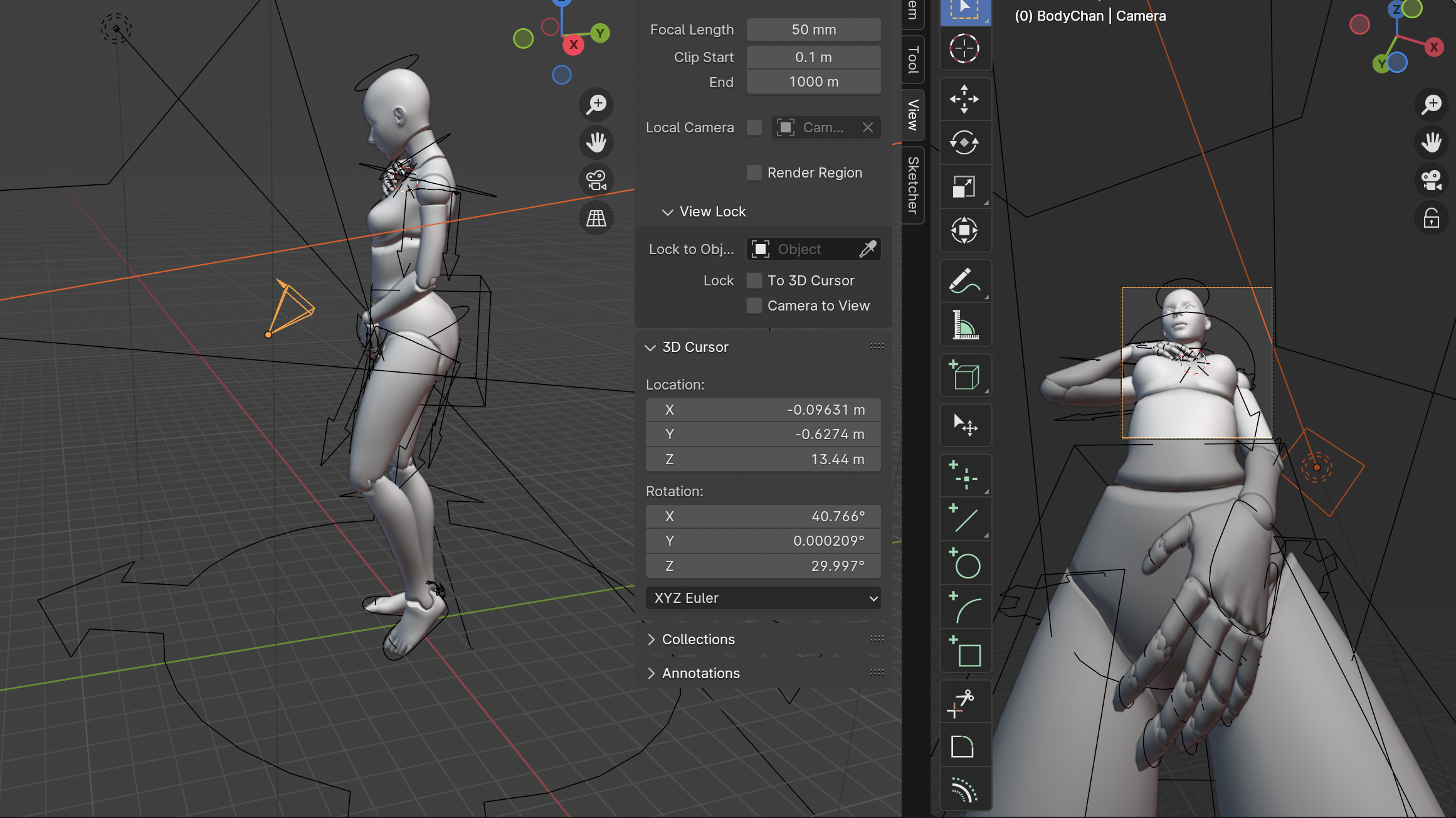The image size is (1456, 818).
Task: Collapse the 3D Cursor panel
Action: tap(650, 348)
